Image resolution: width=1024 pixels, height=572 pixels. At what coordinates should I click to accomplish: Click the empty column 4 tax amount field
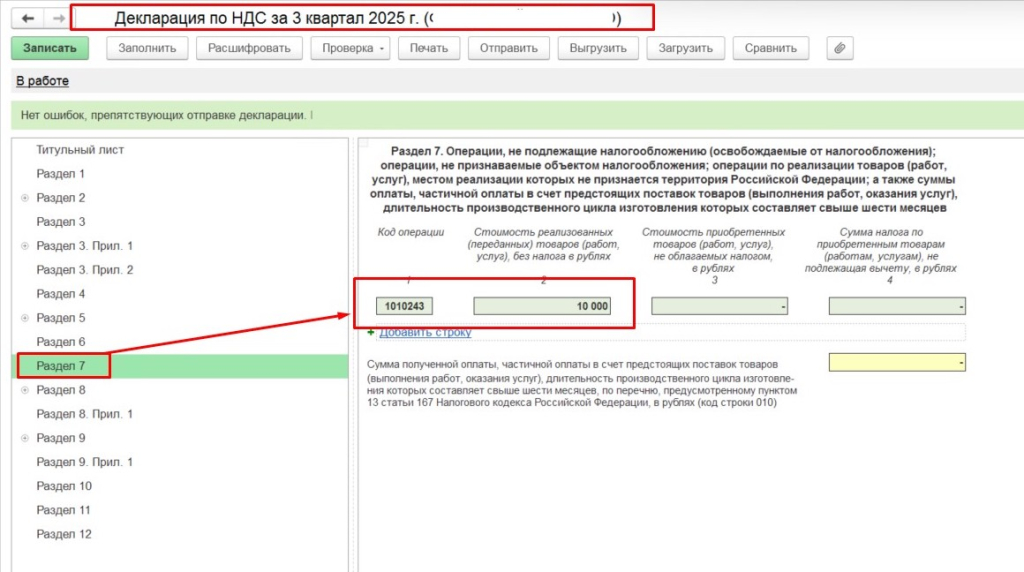(897, 306)
